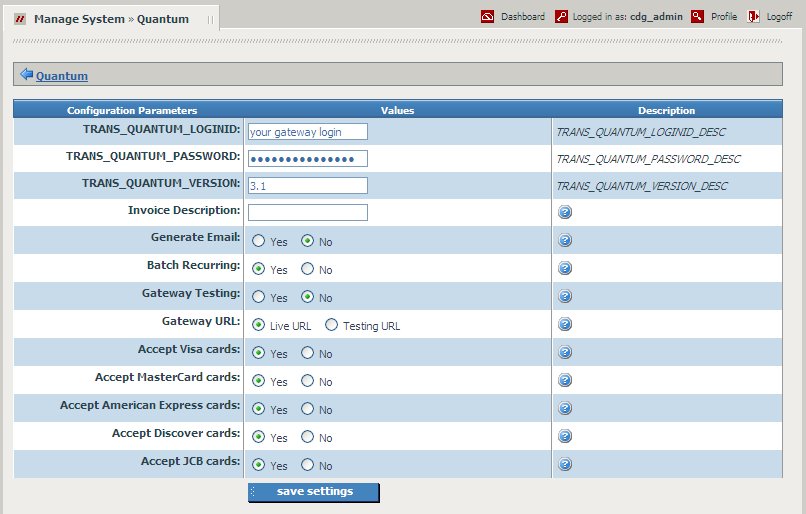Open help icon for Accept JCB cards
Image resolution: width=806 pixels, height=514 pixels.
tap(565, 464)
